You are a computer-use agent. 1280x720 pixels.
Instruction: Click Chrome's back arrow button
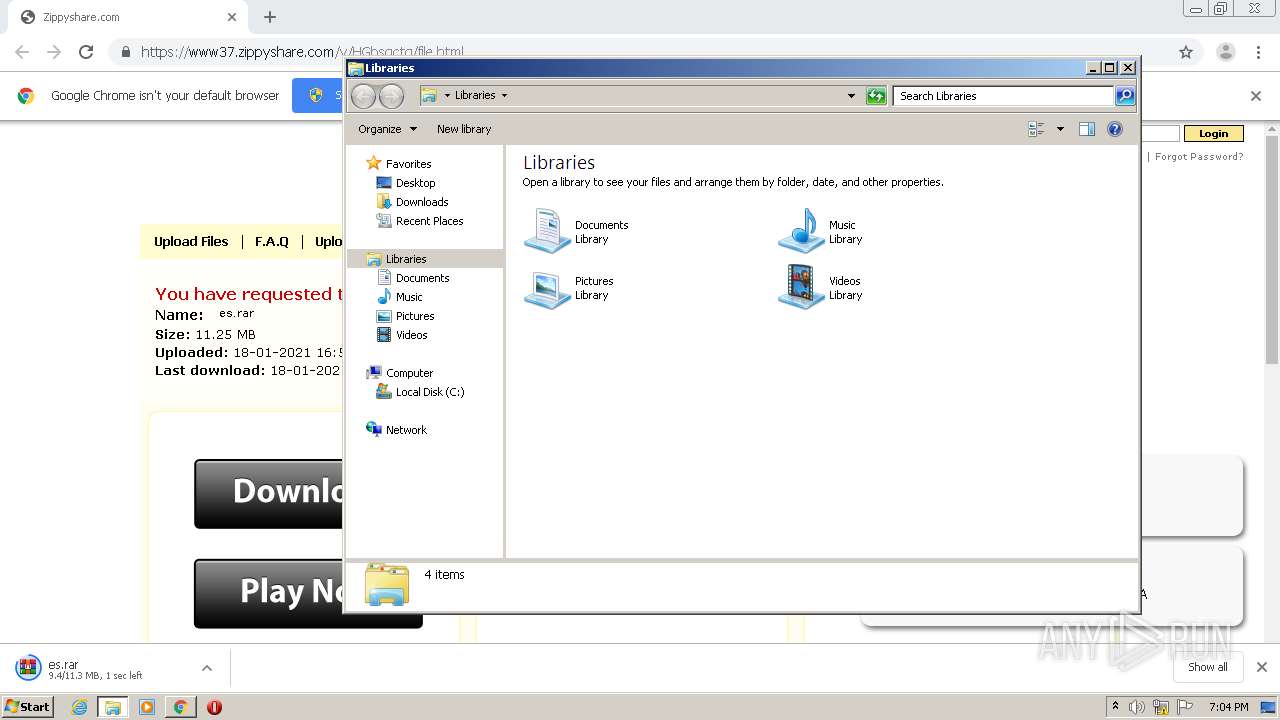[22, 52]
